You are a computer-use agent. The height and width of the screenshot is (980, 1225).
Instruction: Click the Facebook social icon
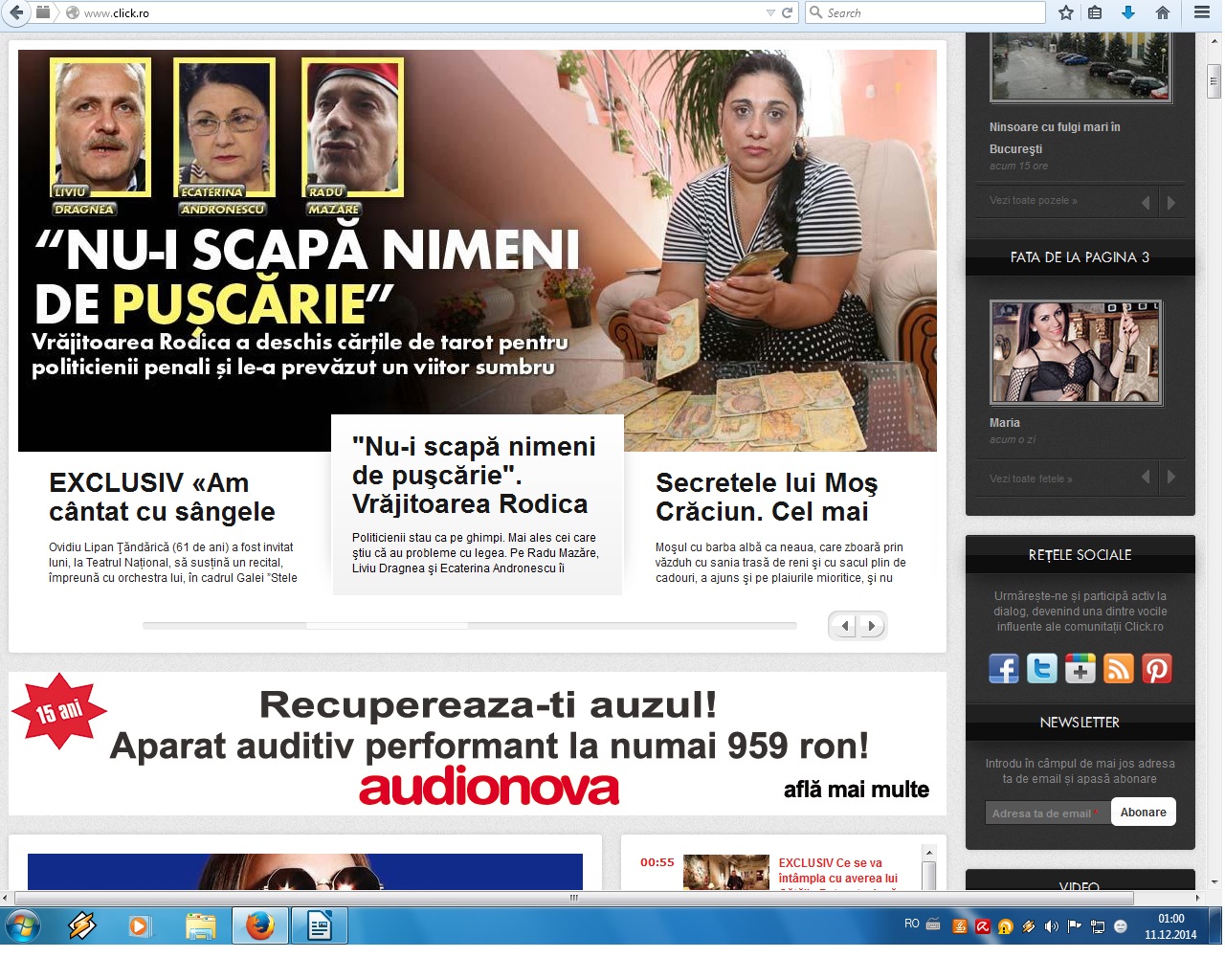coord(1003,668)
